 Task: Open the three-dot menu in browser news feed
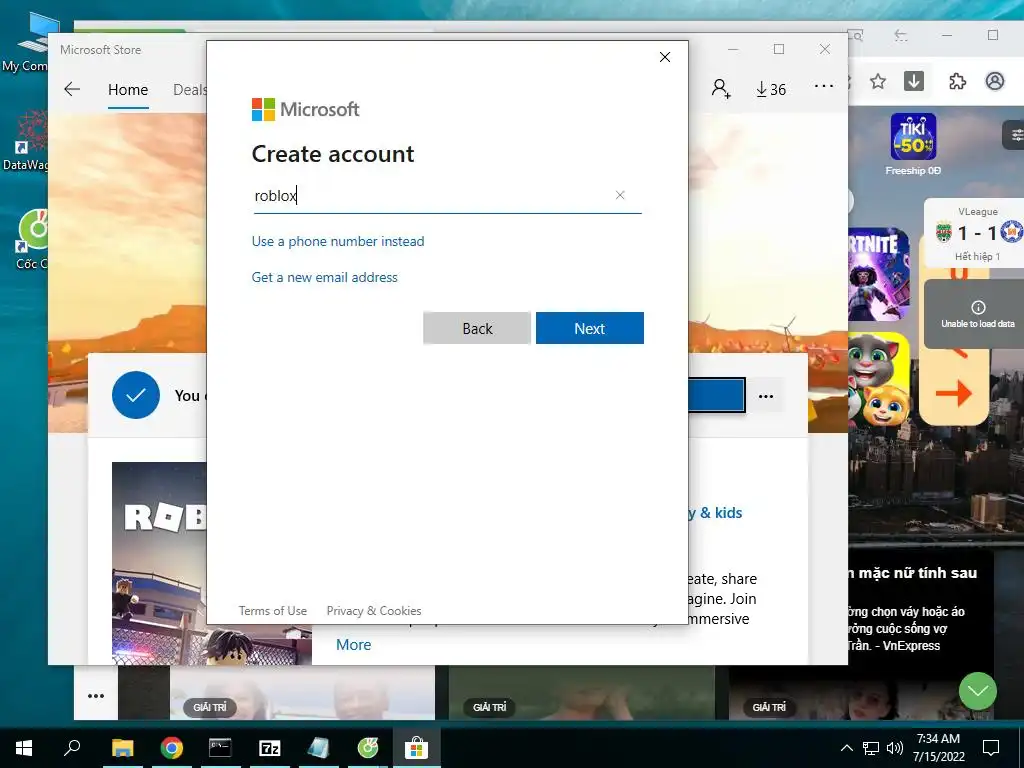96,696
